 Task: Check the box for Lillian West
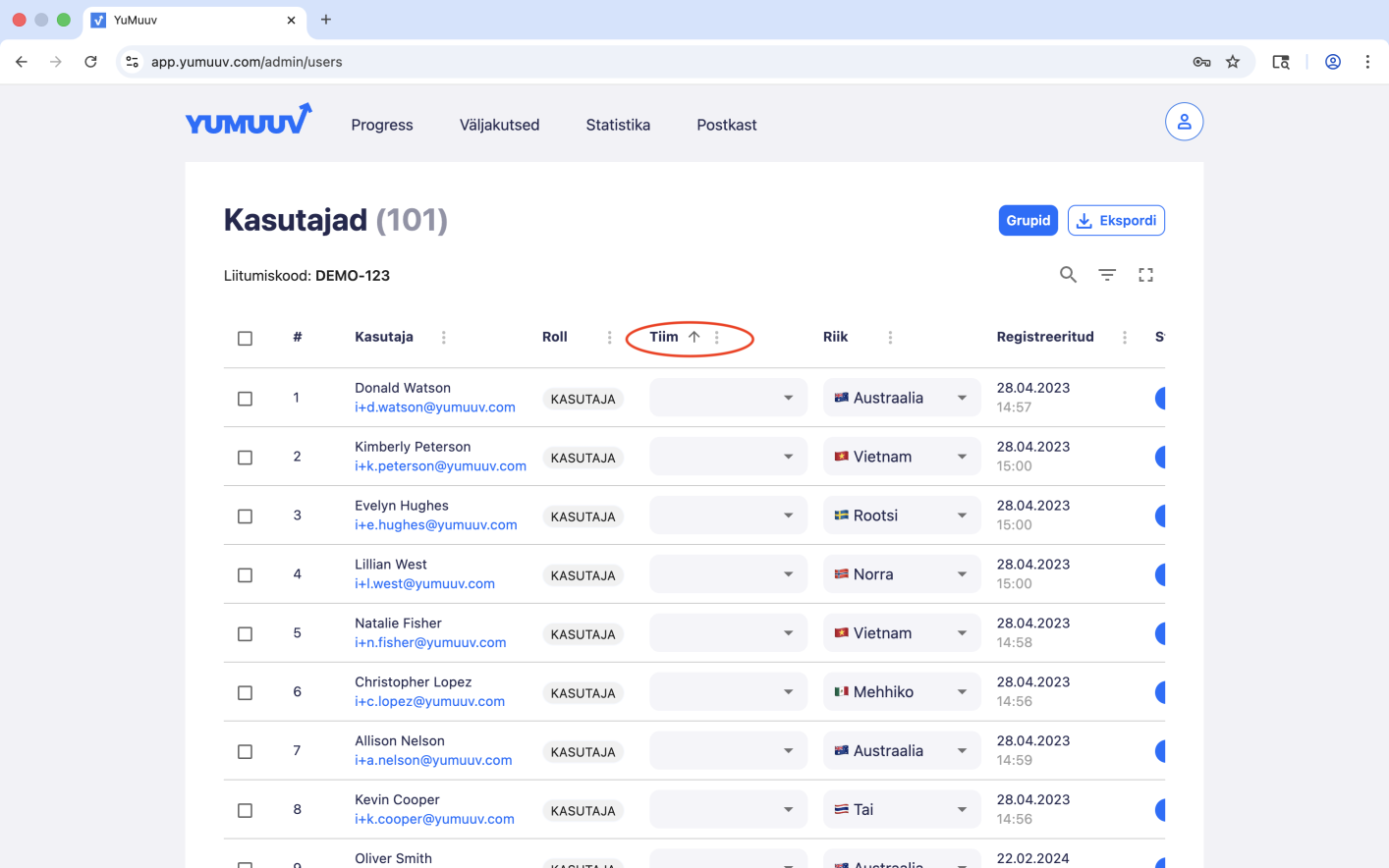pyautogui.click(x=246, y=575)
